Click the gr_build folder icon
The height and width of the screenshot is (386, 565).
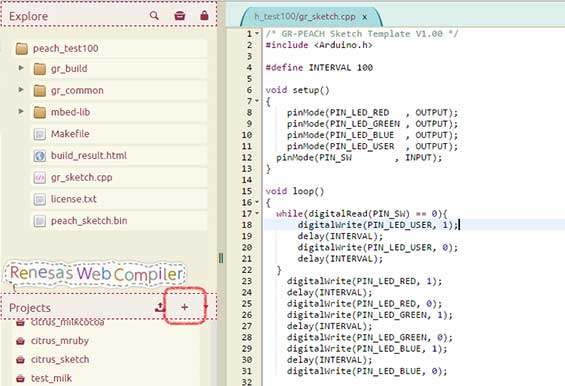pos(40,69)
